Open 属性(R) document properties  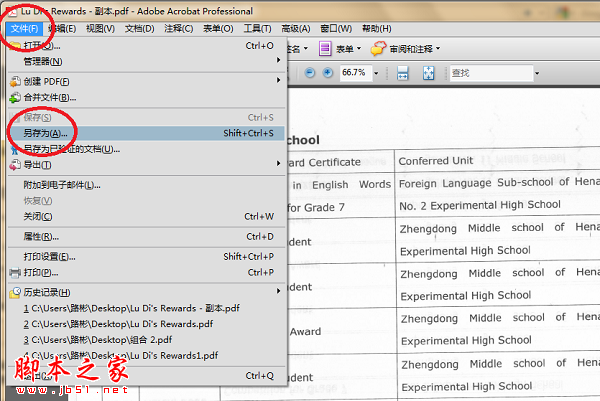tap(146, 236)
